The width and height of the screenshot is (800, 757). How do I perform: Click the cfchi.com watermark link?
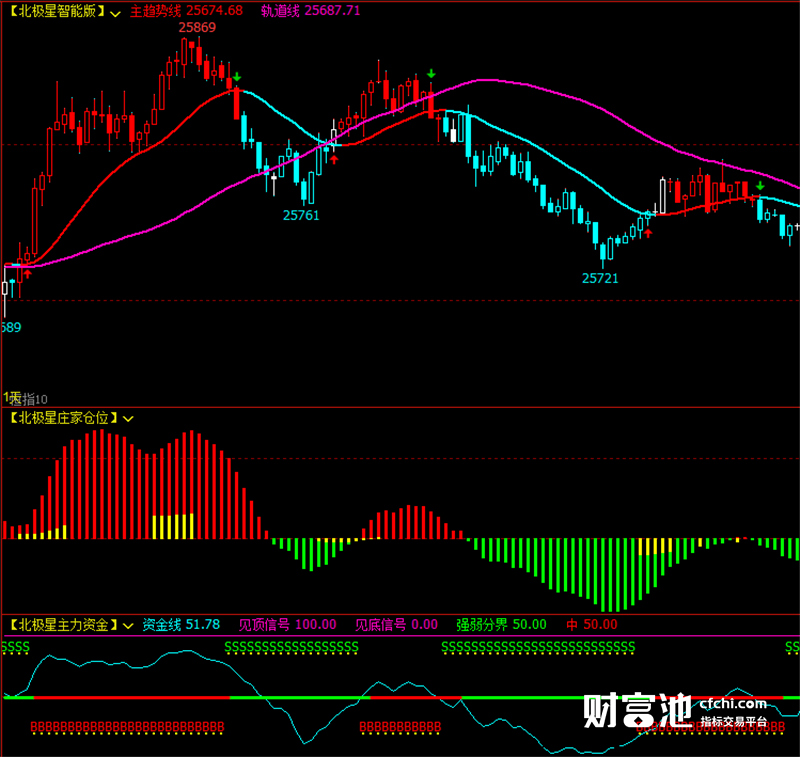click(733, 704)
